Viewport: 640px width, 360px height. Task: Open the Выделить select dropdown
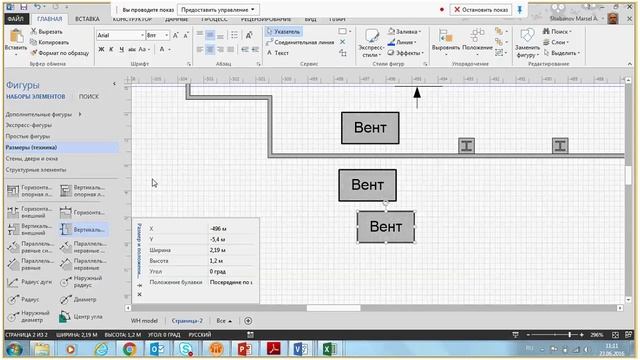pos(562,53)
